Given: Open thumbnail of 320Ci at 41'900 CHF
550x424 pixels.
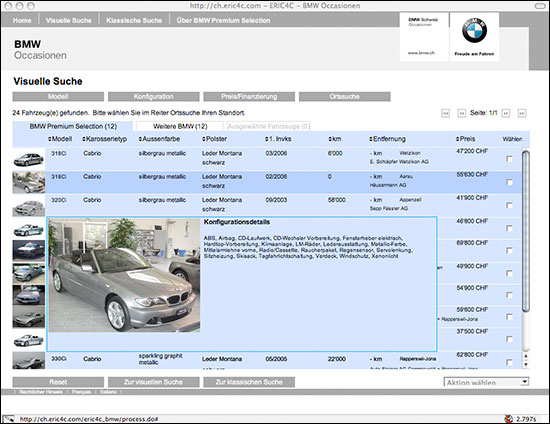Looking at the screenshot, I should tap(29, 207).
